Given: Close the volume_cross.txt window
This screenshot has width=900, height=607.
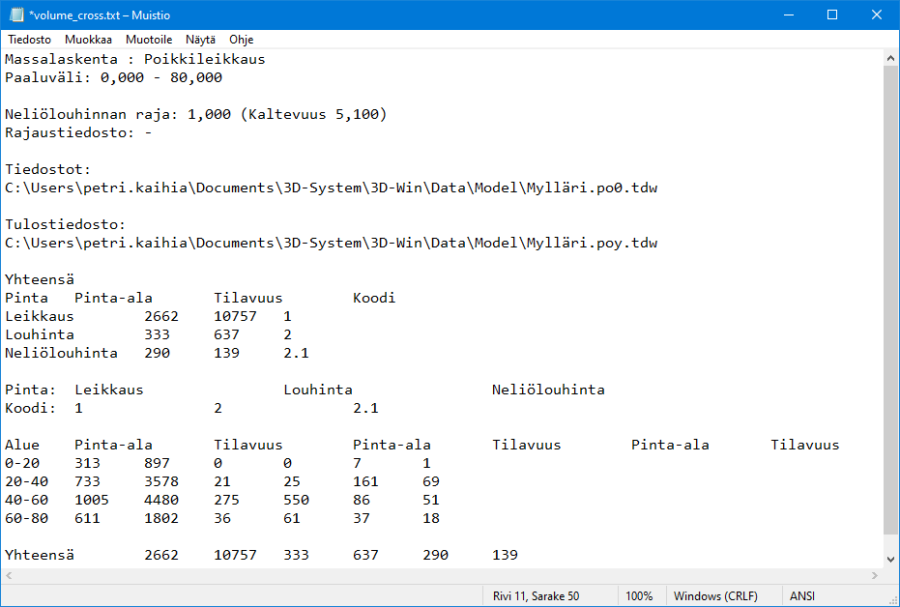Looking at the screenshot, I should [877, 15].
